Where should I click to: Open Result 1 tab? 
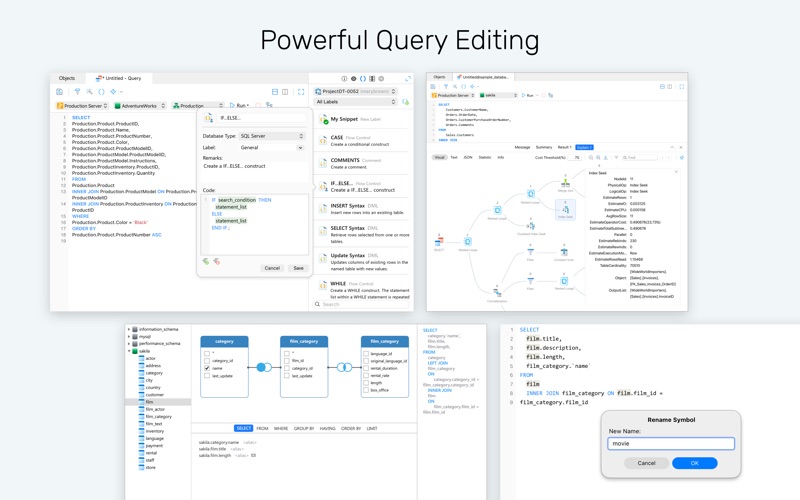564,147
